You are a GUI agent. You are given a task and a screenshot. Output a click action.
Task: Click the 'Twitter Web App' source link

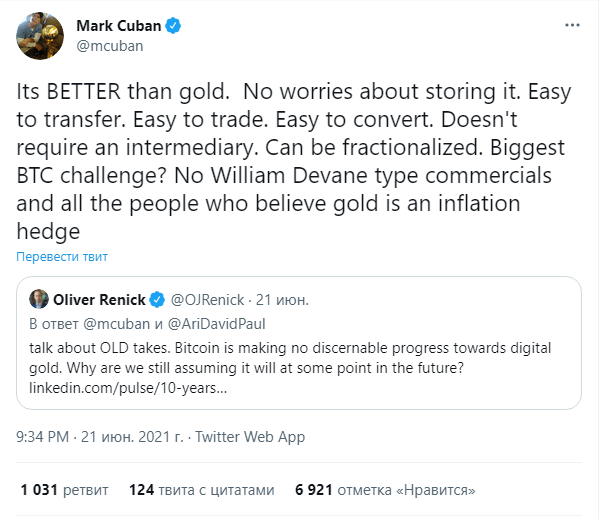[250, 437]
